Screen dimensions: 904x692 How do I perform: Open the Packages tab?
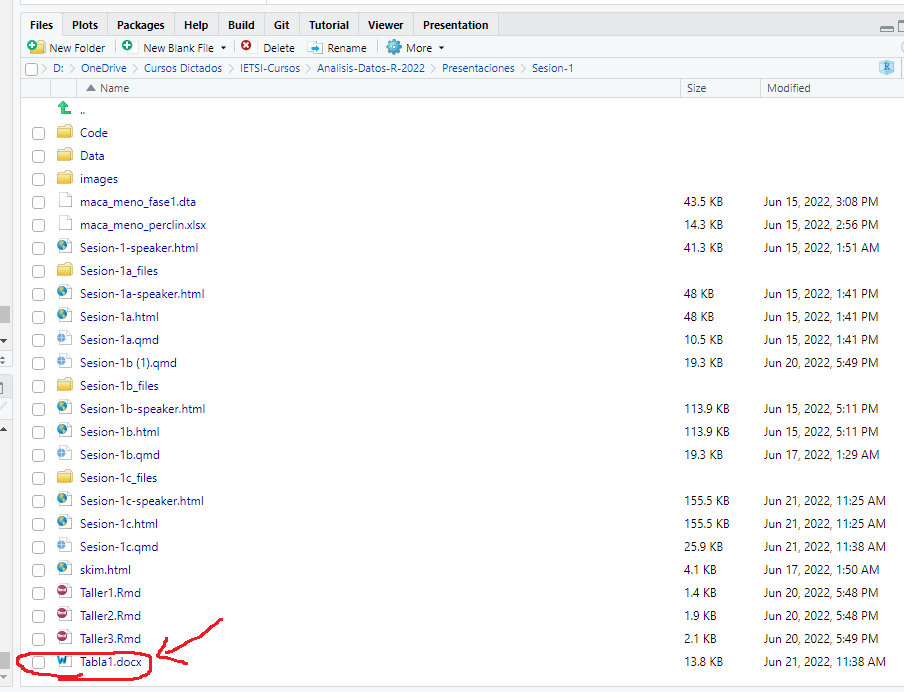click(x=140, y=25)
